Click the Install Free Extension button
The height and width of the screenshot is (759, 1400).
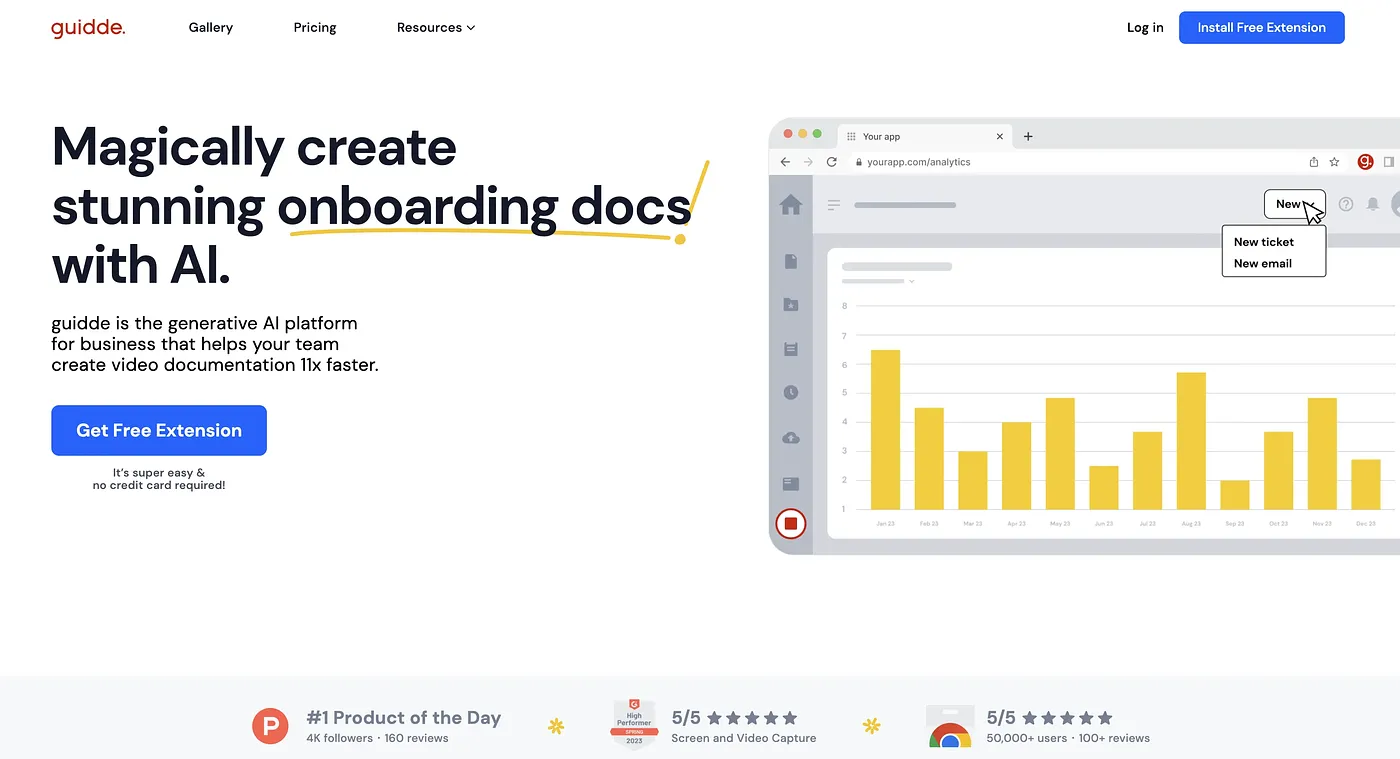[x=1262, y=28]
